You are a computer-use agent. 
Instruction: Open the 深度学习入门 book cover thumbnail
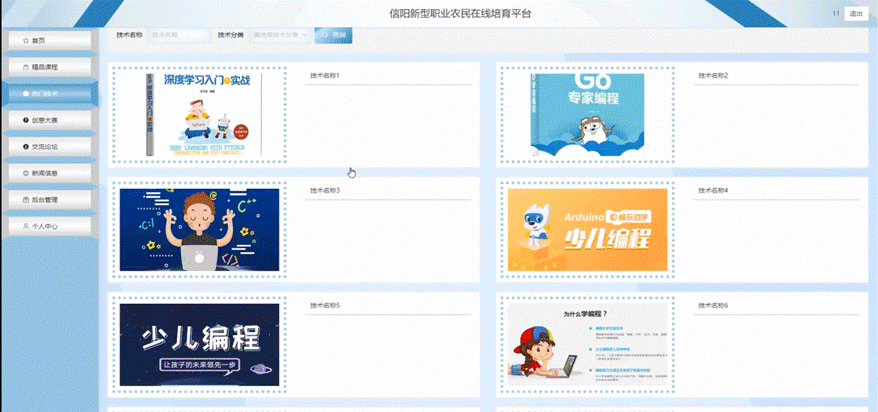pyautogui.click(x=199, y=115)
